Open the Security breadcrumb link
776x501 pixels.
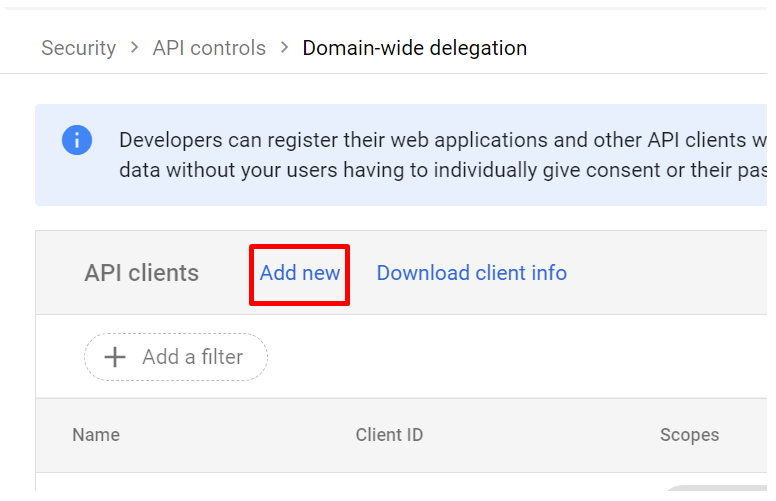pos(78,48)
